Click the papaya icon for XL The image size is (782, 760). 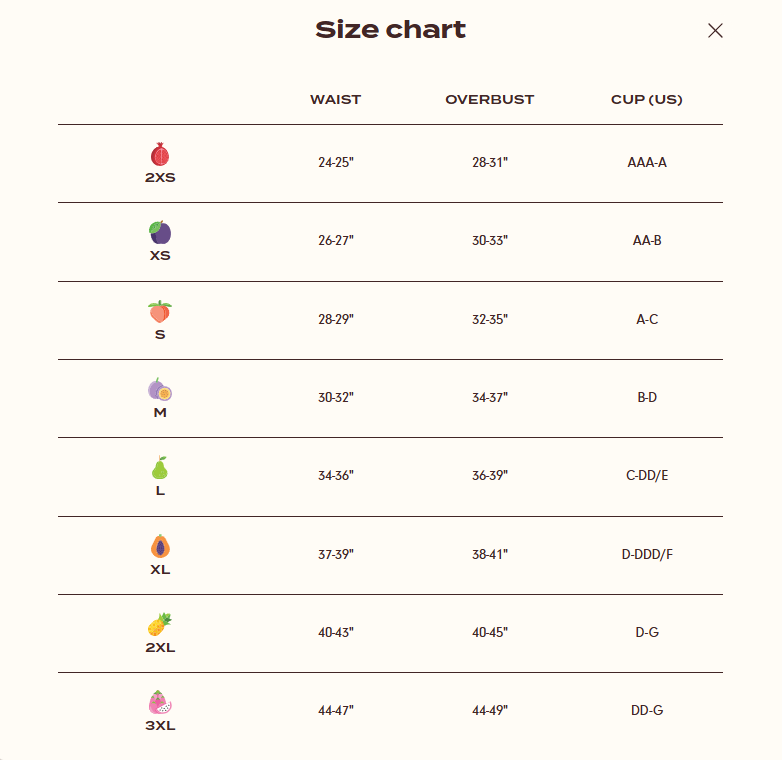(160, 546)
